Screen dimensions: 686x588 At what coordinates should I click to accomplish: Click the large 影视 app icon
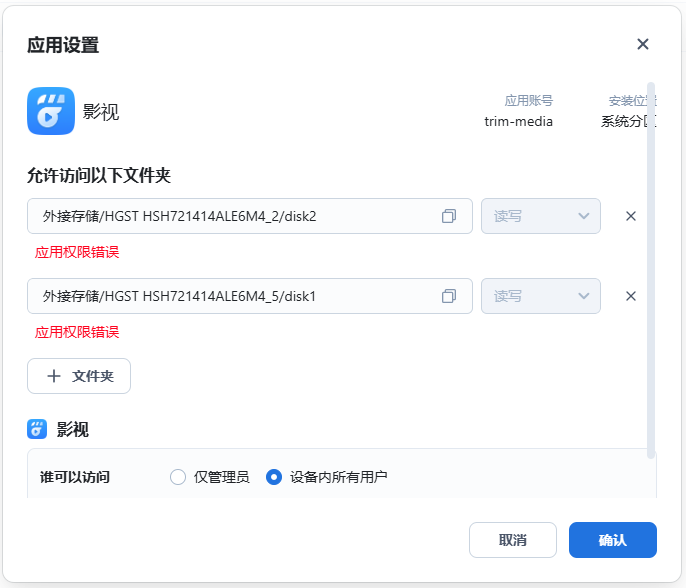51,111
